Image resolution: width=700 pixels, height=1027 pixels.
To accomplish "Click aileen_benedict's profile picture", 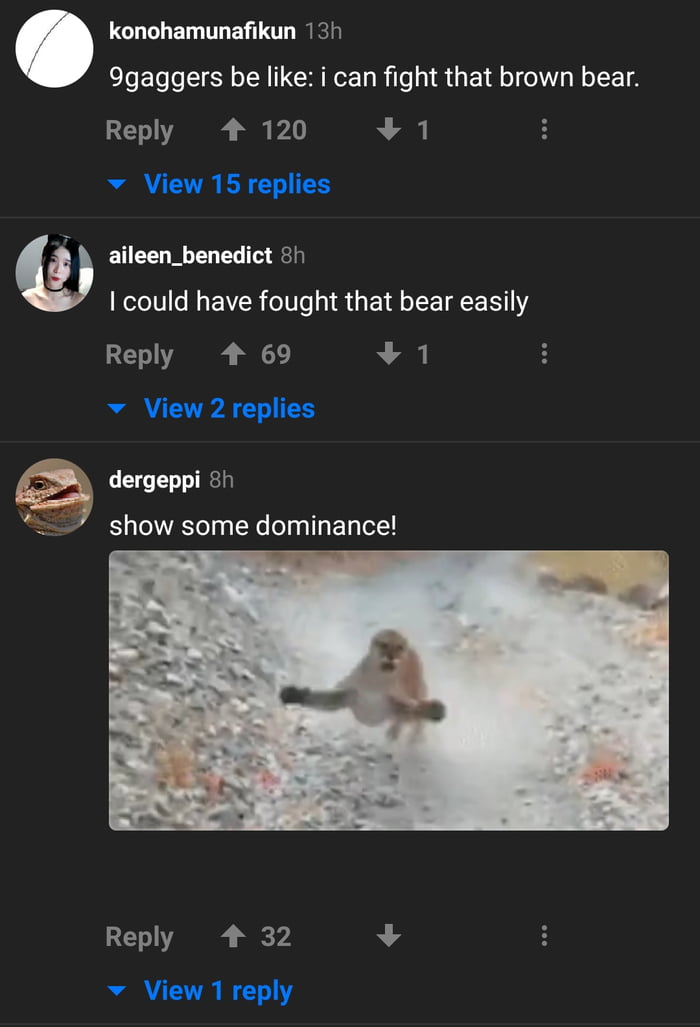I will [x=54, y=273].
